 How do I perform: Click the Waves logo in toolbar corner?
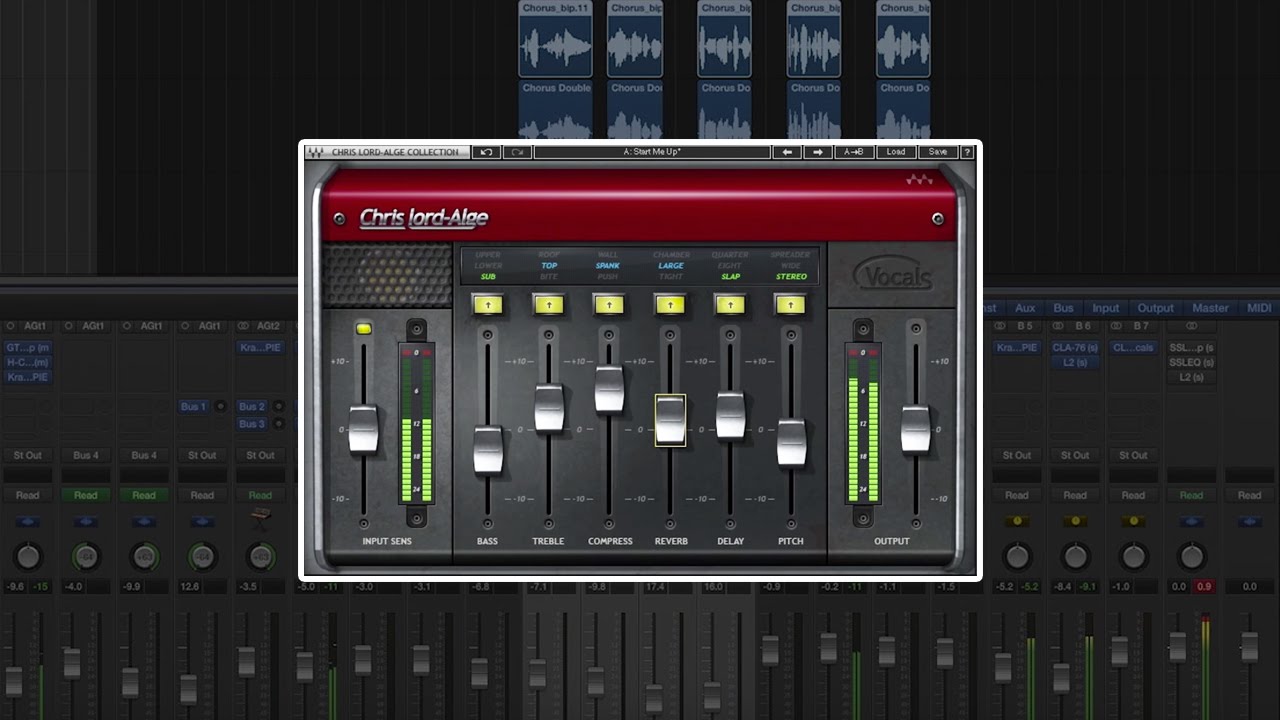316,152
